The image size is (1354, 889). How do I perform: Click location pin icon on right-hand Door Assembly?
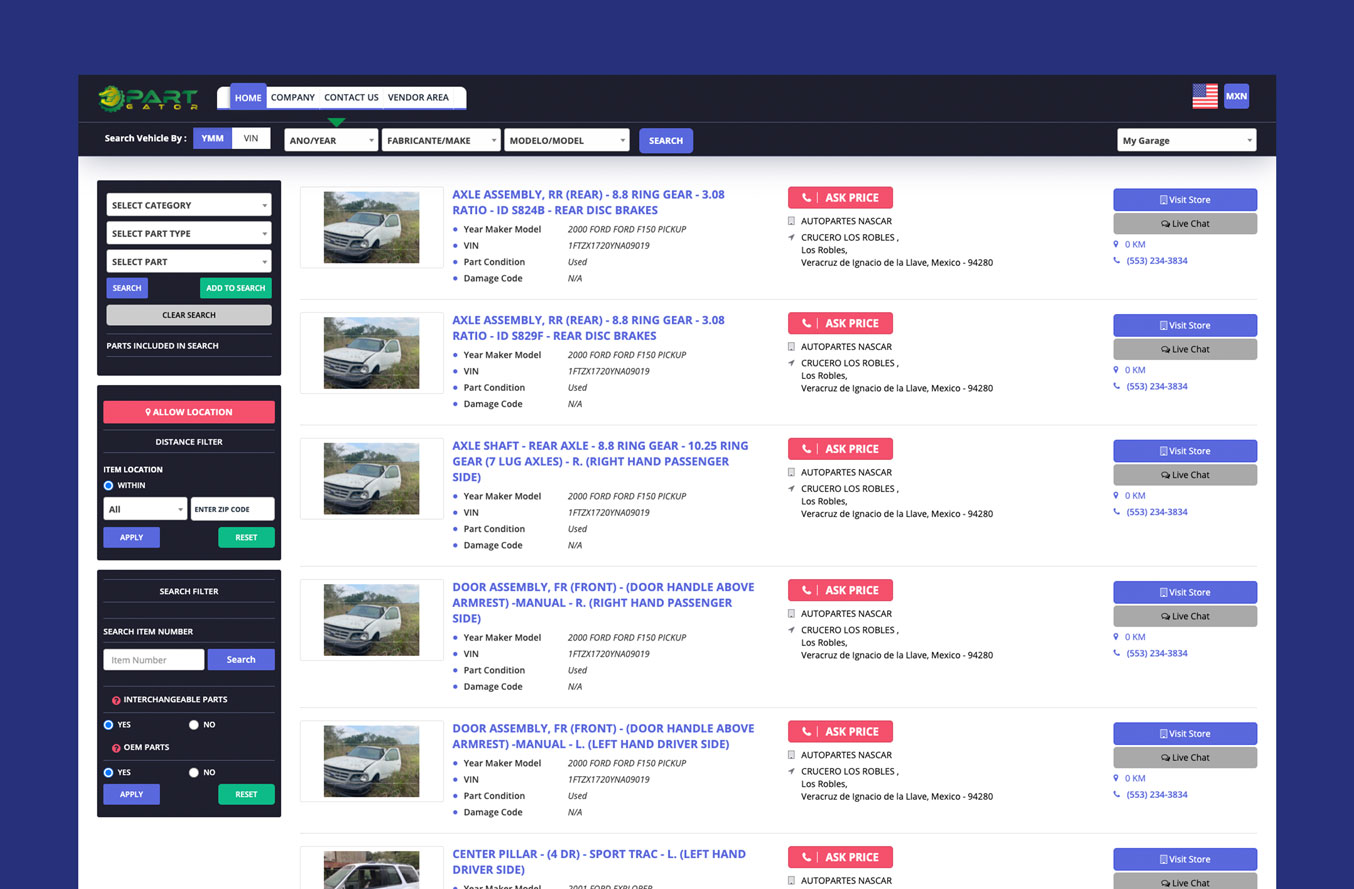tap(1116, 637)
